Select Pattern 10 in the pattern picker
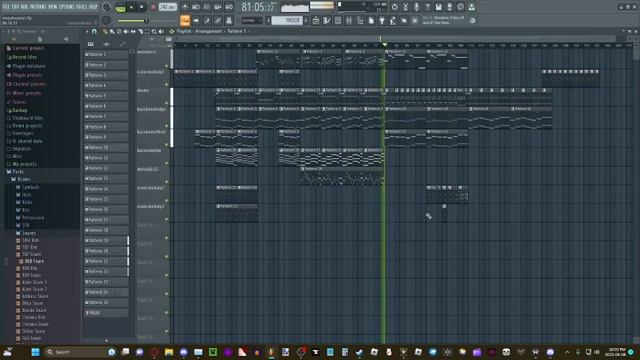 point(106,147)
